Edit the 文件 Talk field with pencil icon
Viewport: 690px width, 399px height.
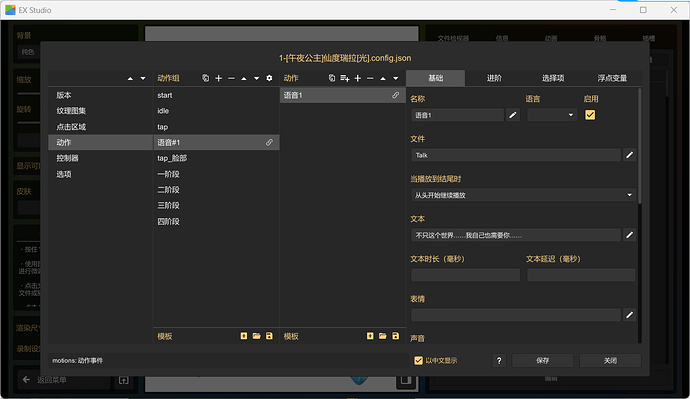click(x=630, y=155)
